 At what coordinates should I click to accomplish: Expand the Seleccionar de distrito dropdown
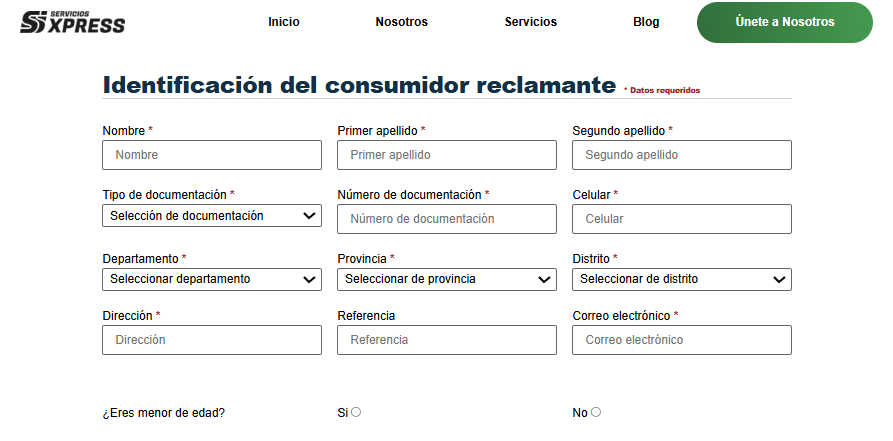point(682,279)
